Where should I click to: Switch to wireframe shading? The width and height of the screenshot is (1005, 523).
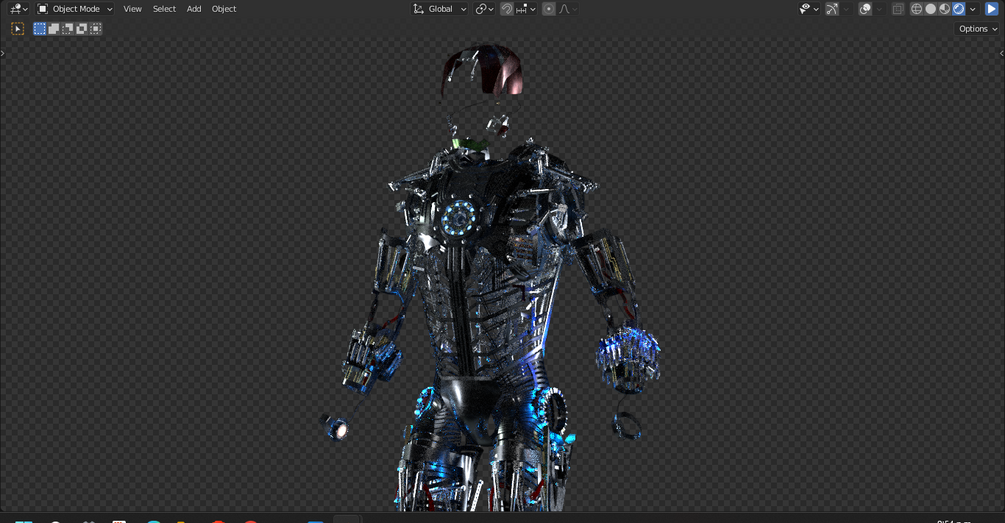coord(917,9)
